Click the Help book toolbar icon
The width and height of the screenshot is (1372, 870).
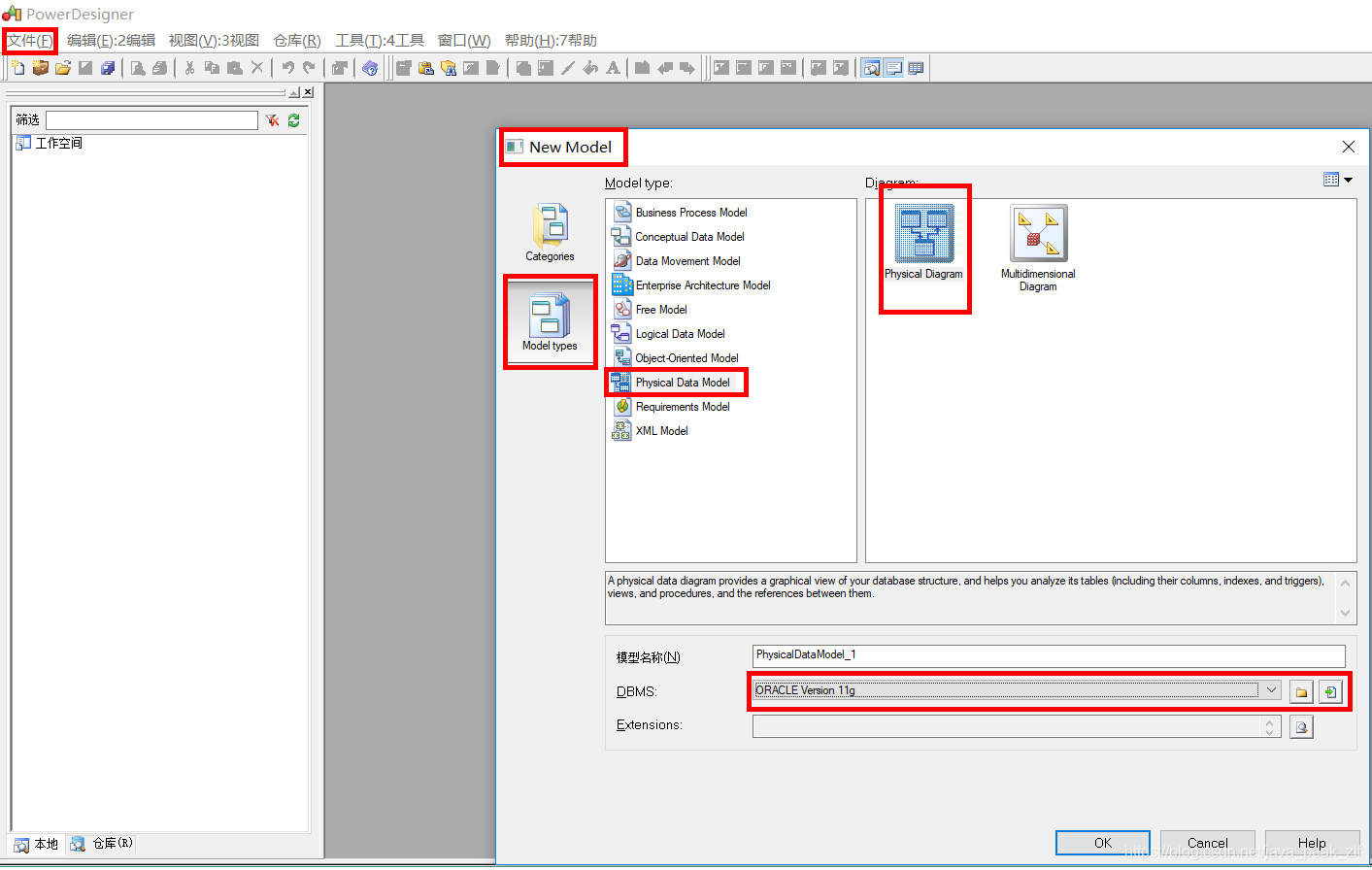pos(370,68)
